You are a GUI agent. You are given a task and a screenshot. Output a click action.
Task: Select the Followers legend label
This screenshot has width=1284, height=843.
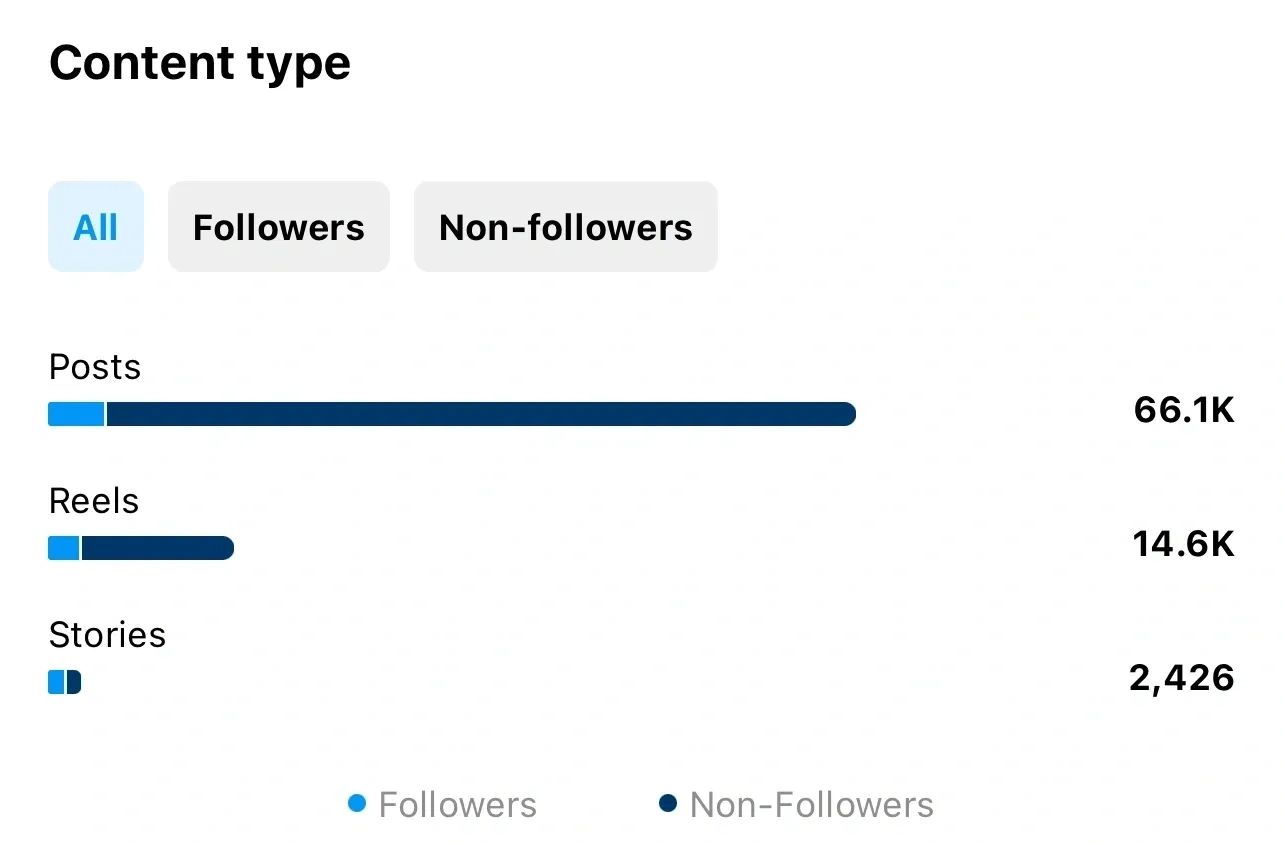click(458, 805)
